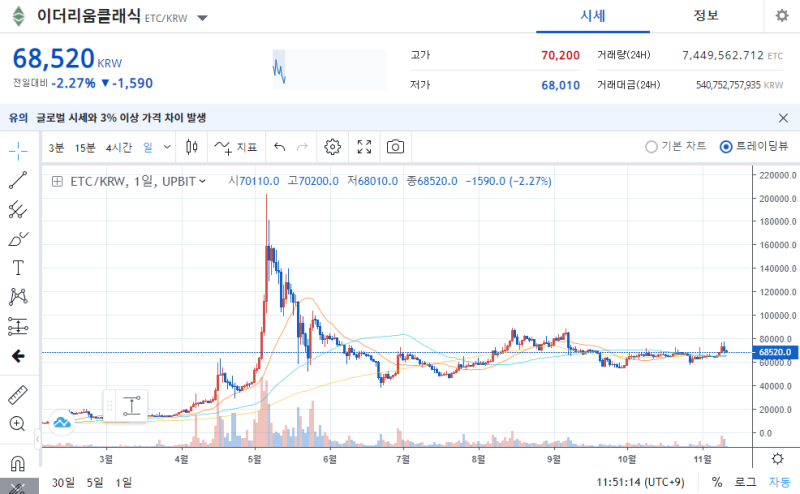Screen dimensions: 800x494
Task: Choose the pitchfork drawing tool
Action: click(x=18, y=209)
